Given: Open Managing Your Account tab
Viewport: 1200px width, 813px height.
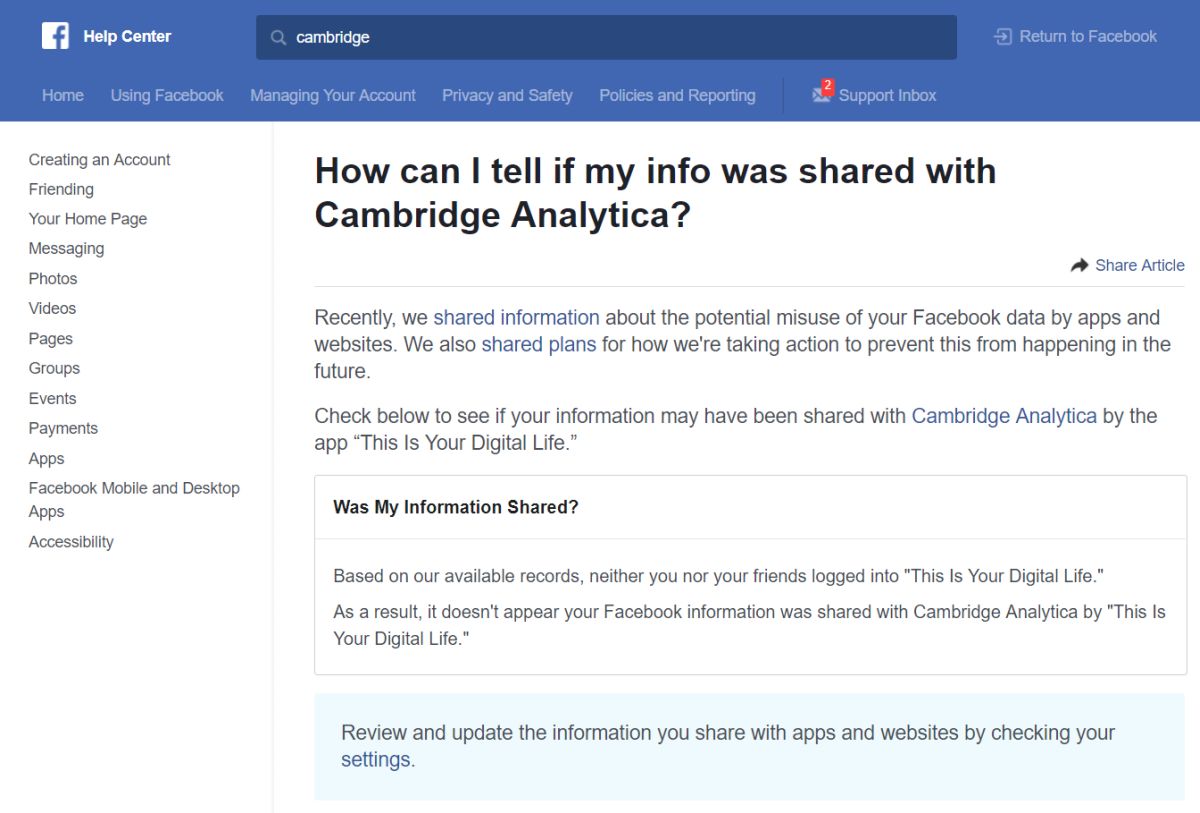Looking at the screenshot, I should pos(333,95).
